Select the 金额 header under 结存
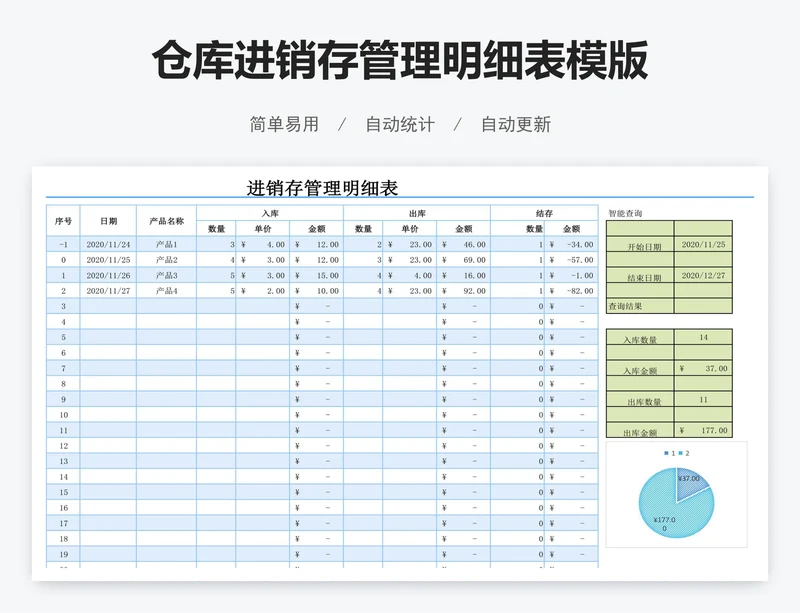This screenshot has height=613, width=800. tap(571, 229)
